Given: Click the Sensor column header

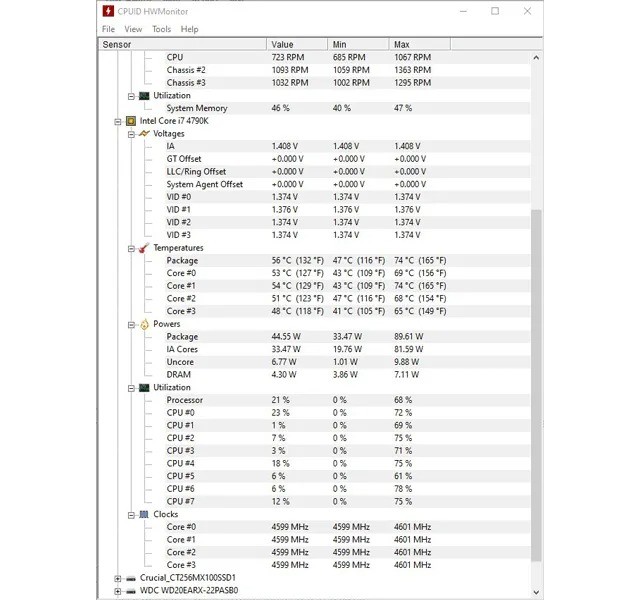Looking at the screenshot, I should [x=182, y=44].
